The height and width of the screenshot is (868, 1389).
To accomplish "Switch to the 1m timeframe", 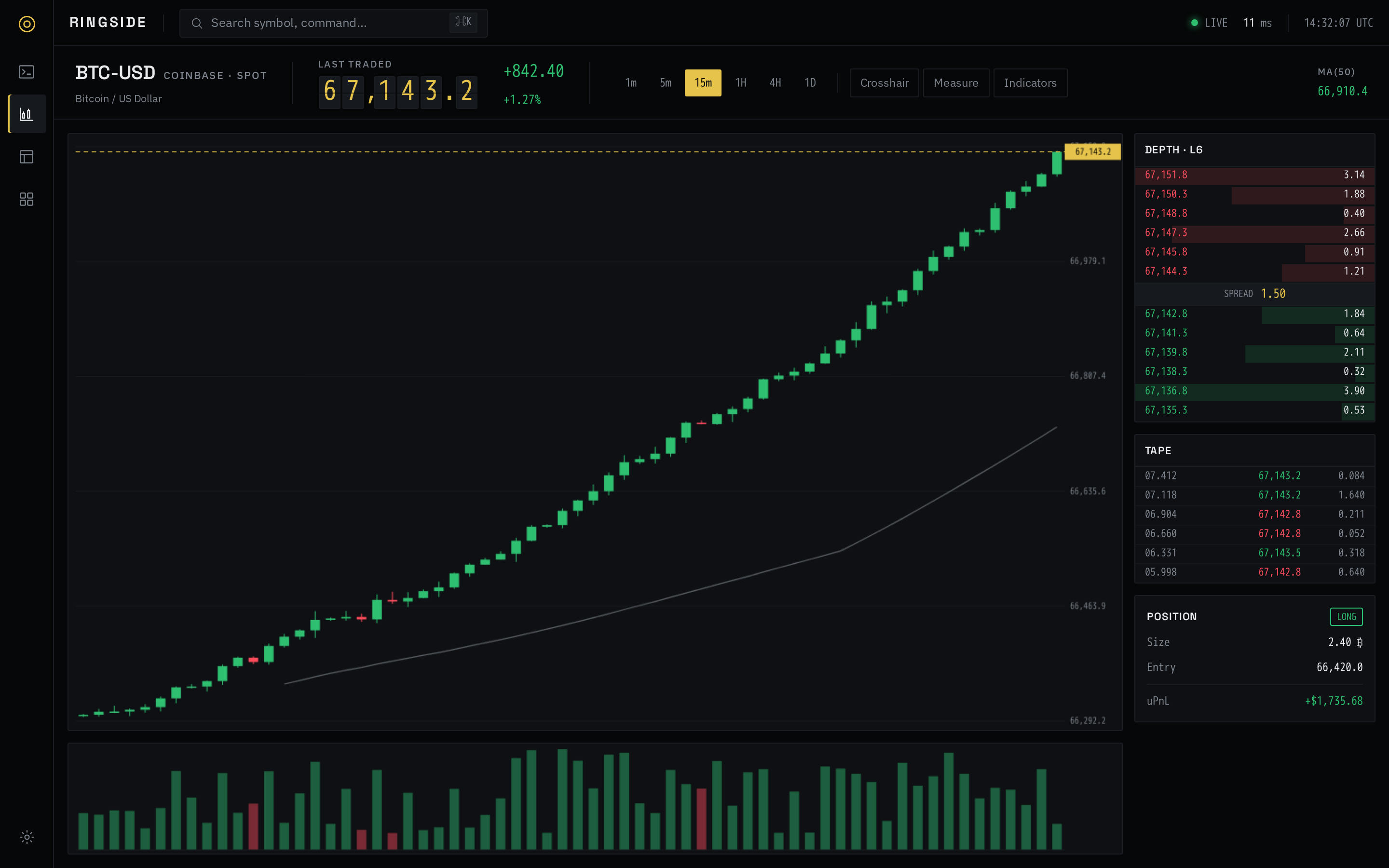I will pos(631,82).
